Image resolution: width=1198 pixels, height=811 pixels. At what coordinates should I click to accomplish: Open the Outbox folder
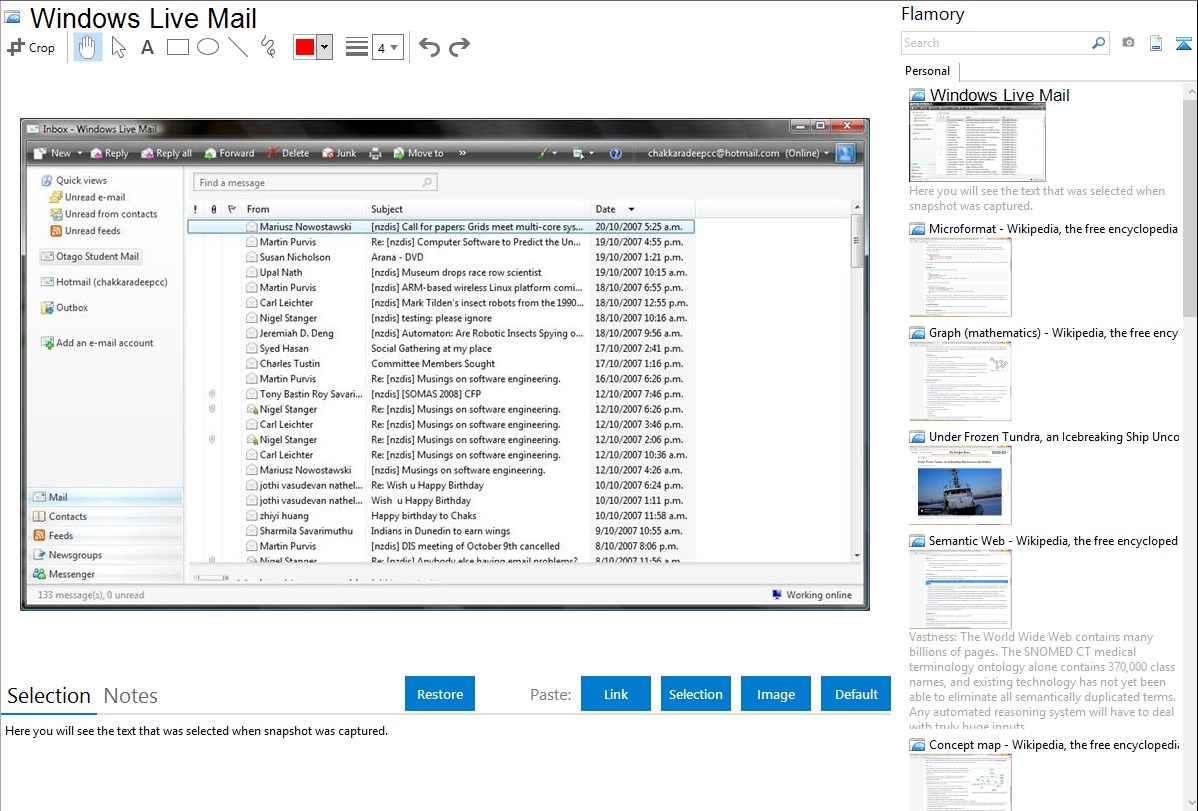click(65, 307)
